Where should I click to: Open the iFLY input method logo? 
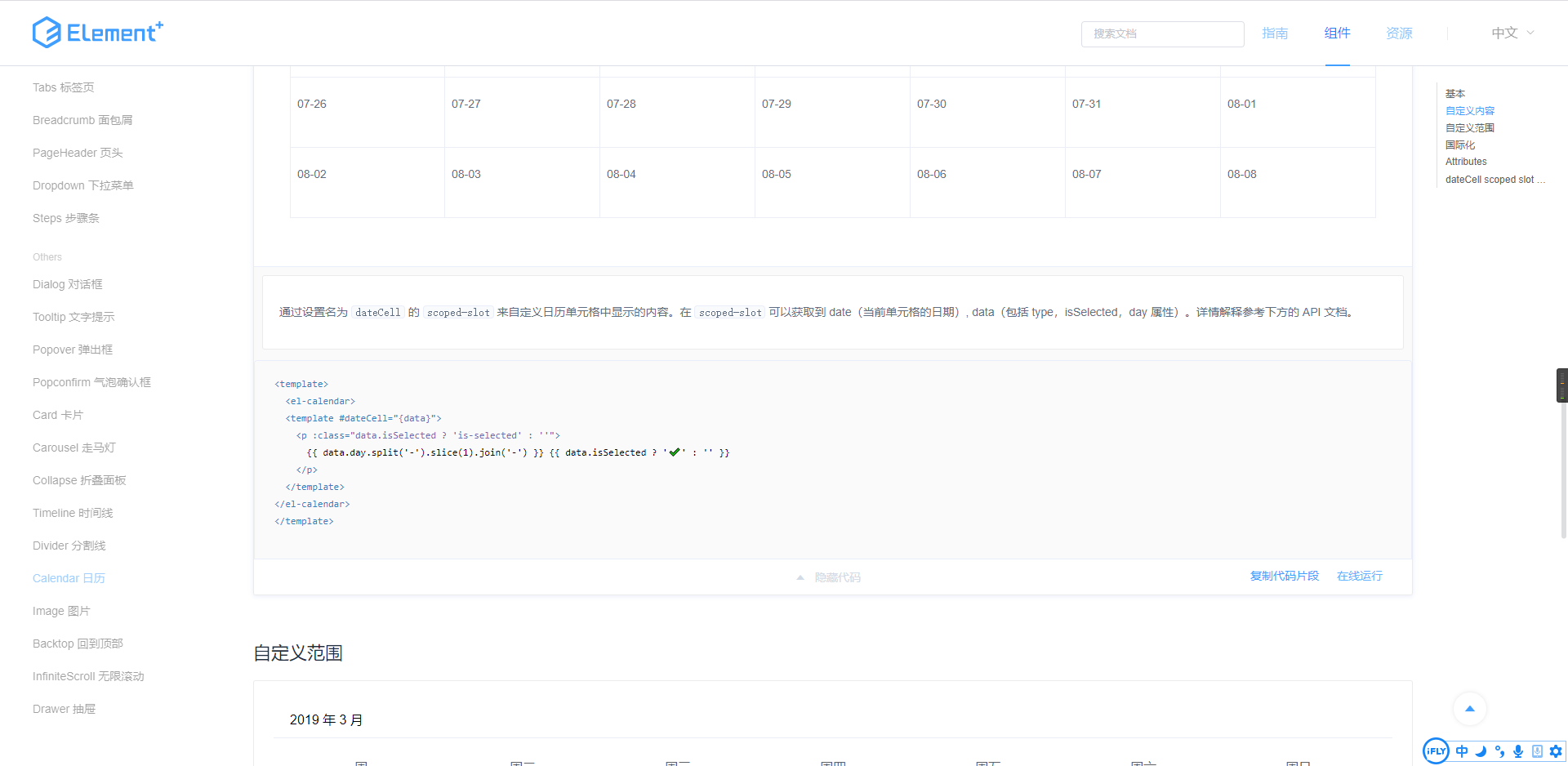tap(1436, 751)
